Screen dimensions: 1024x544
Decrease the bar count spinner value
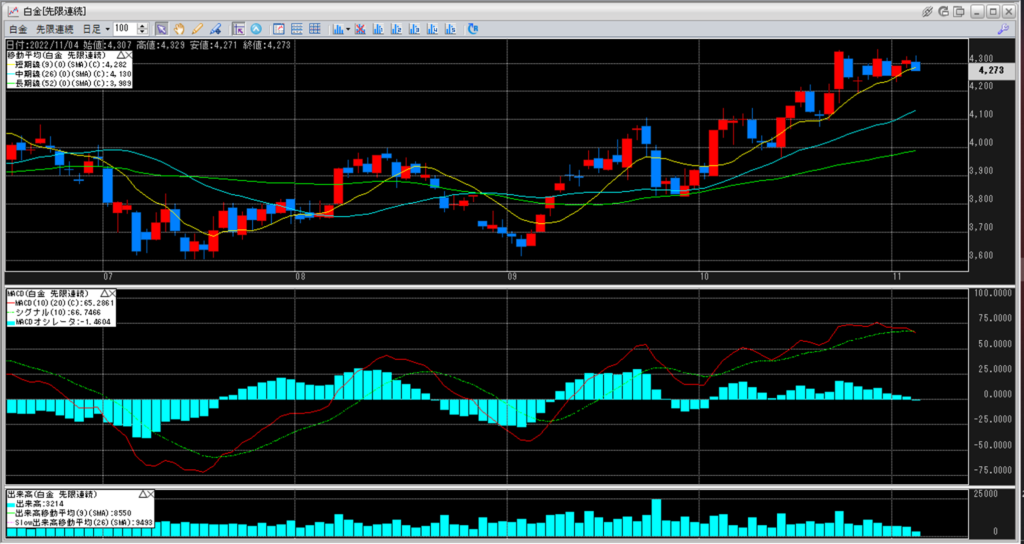(x=142, y=32)
